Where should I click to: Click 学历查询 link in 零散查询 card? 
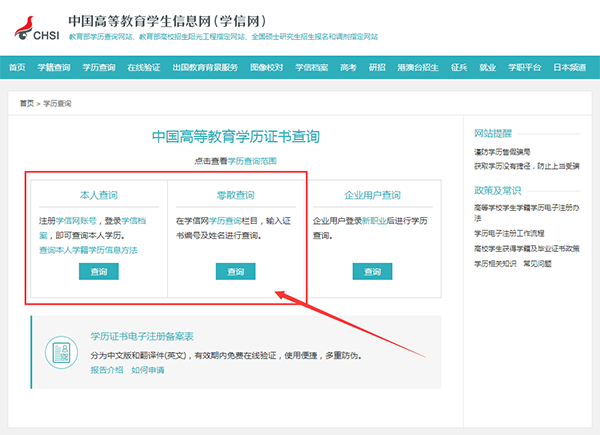point(225,221)
